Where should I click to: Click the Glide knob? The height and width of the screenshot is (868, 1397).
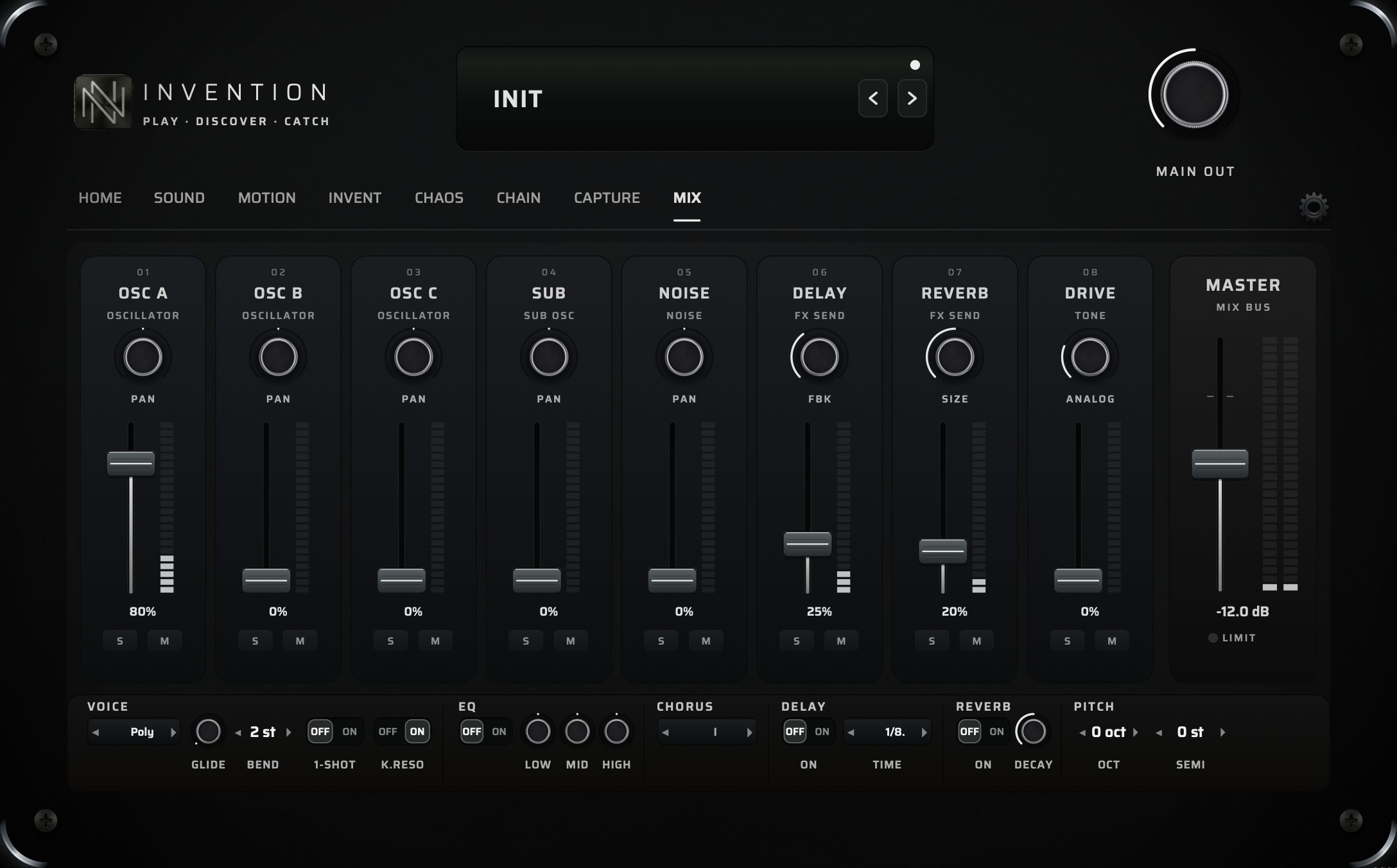pos(208,731)
